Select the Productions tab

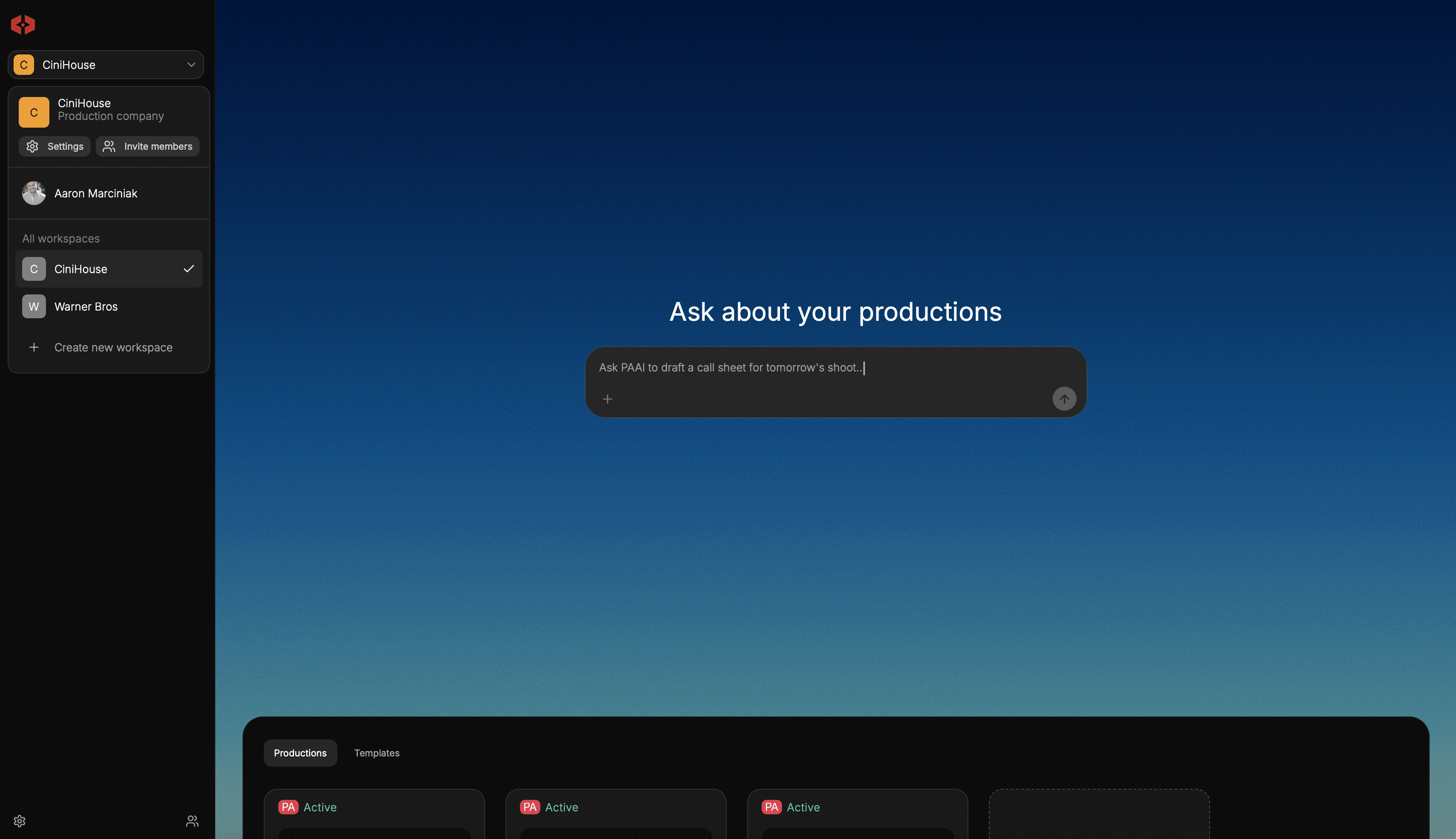point(300,753)
